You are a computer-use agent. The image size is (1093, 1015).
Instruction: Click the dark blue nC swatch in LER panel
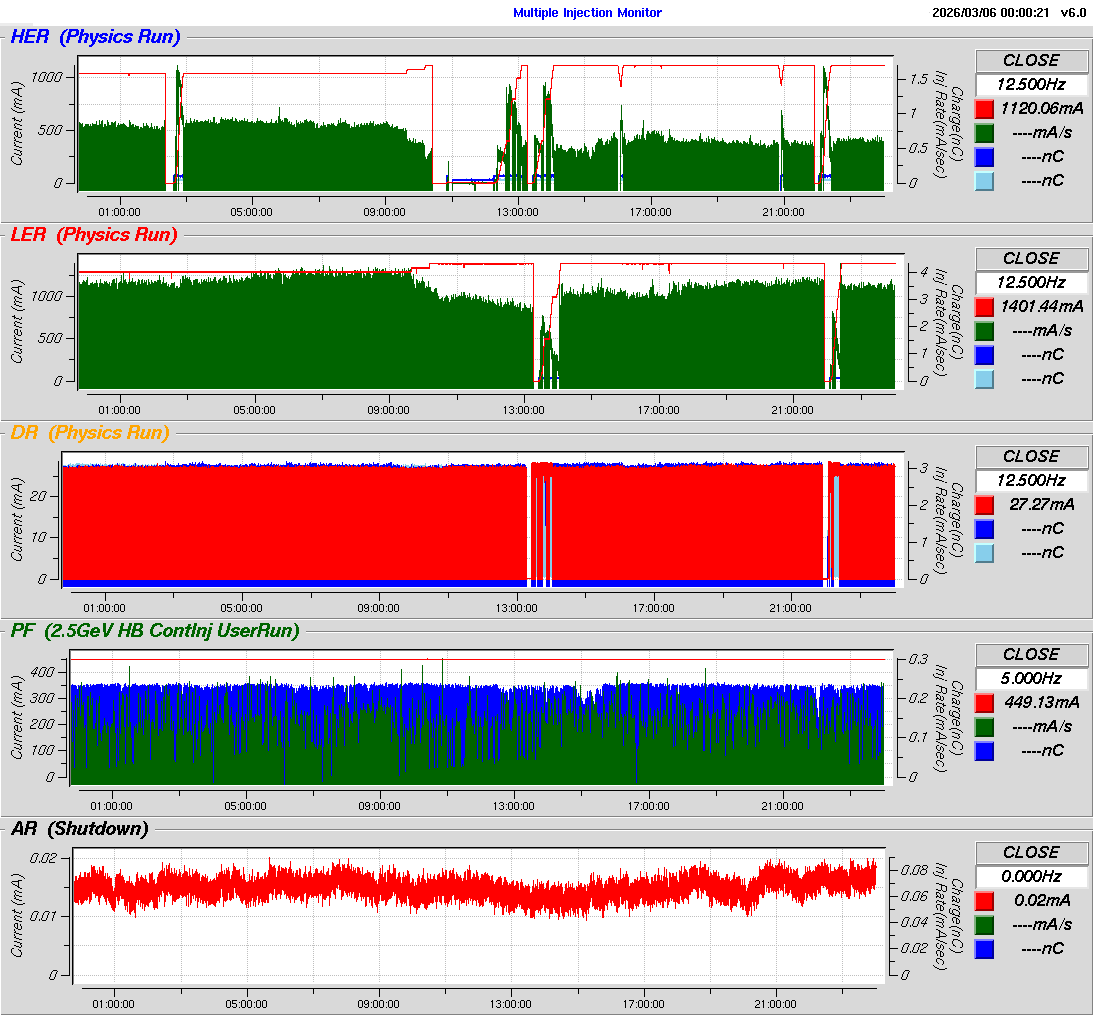coord(984,354)
